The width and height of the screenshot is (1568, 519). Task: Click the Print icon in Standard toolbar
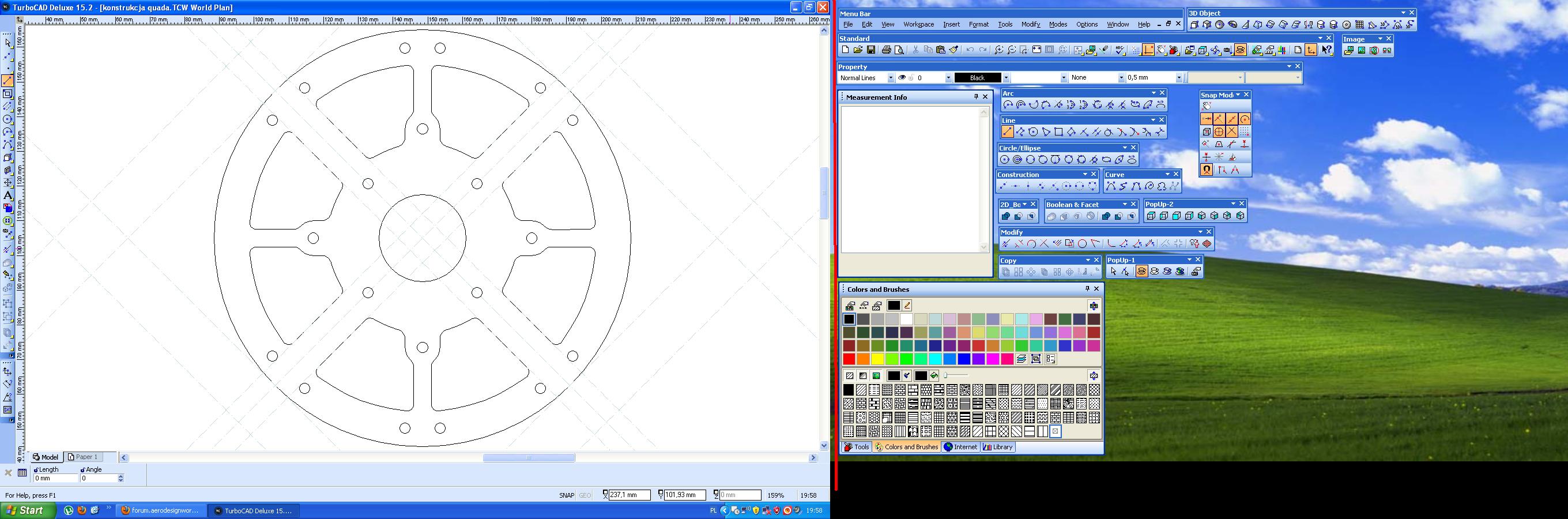(x=886, y=51)
